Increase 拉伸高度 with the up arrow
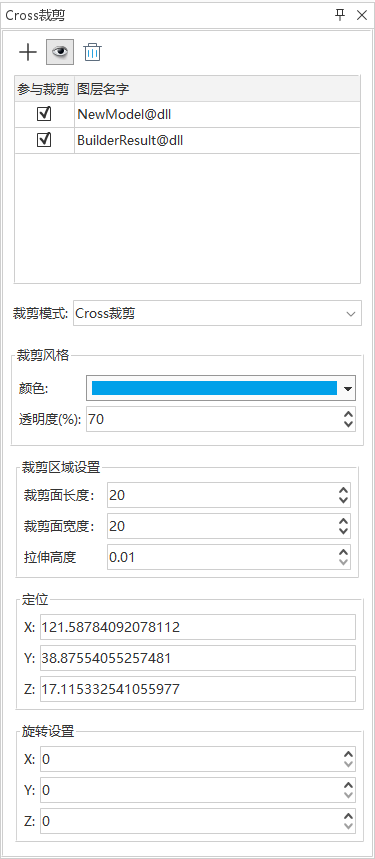Viewport: 375px width, 859px height. 343,552
